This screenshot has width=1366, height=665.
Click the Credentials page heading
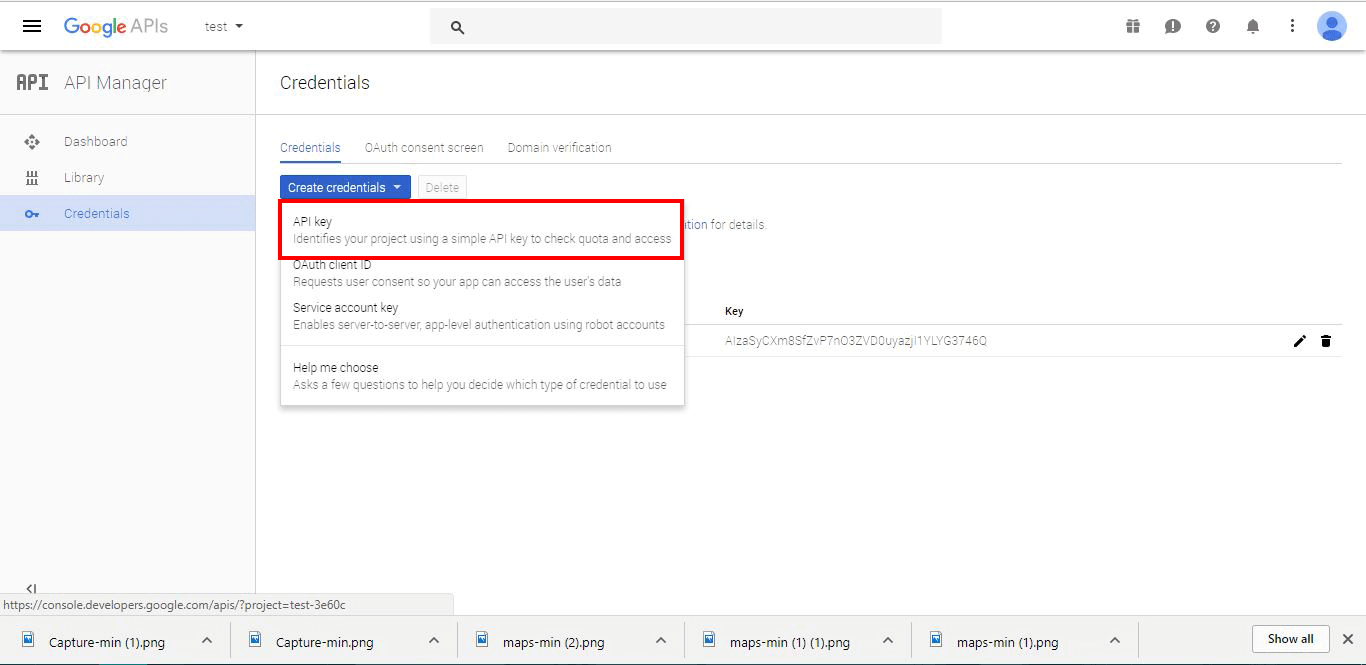click(x=325, y=83)
